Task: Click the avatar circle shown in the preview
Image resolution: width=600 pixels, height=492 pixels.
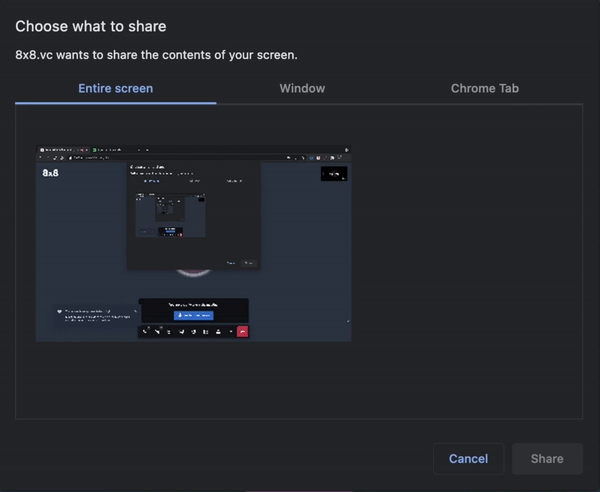Action: (x=193, y=272)
